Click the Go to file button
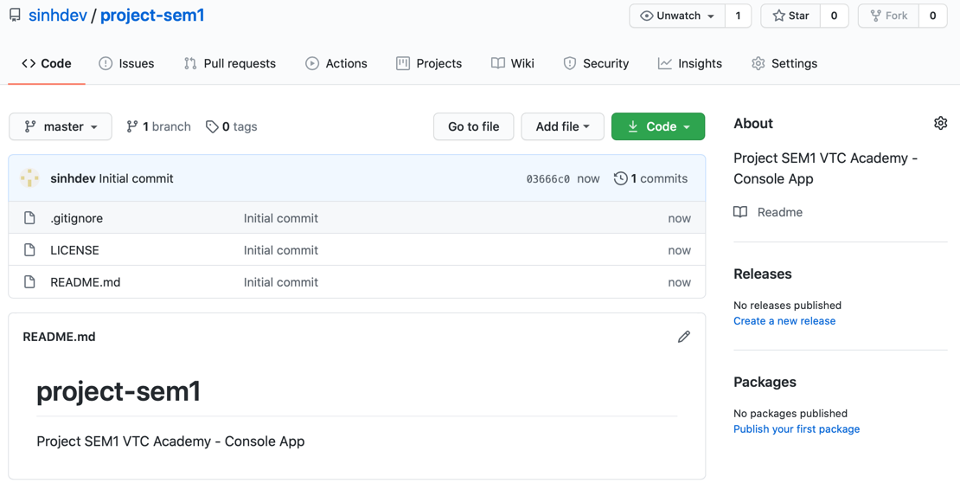The width and height of the screenshot is (960, 496). pos(473,127)
